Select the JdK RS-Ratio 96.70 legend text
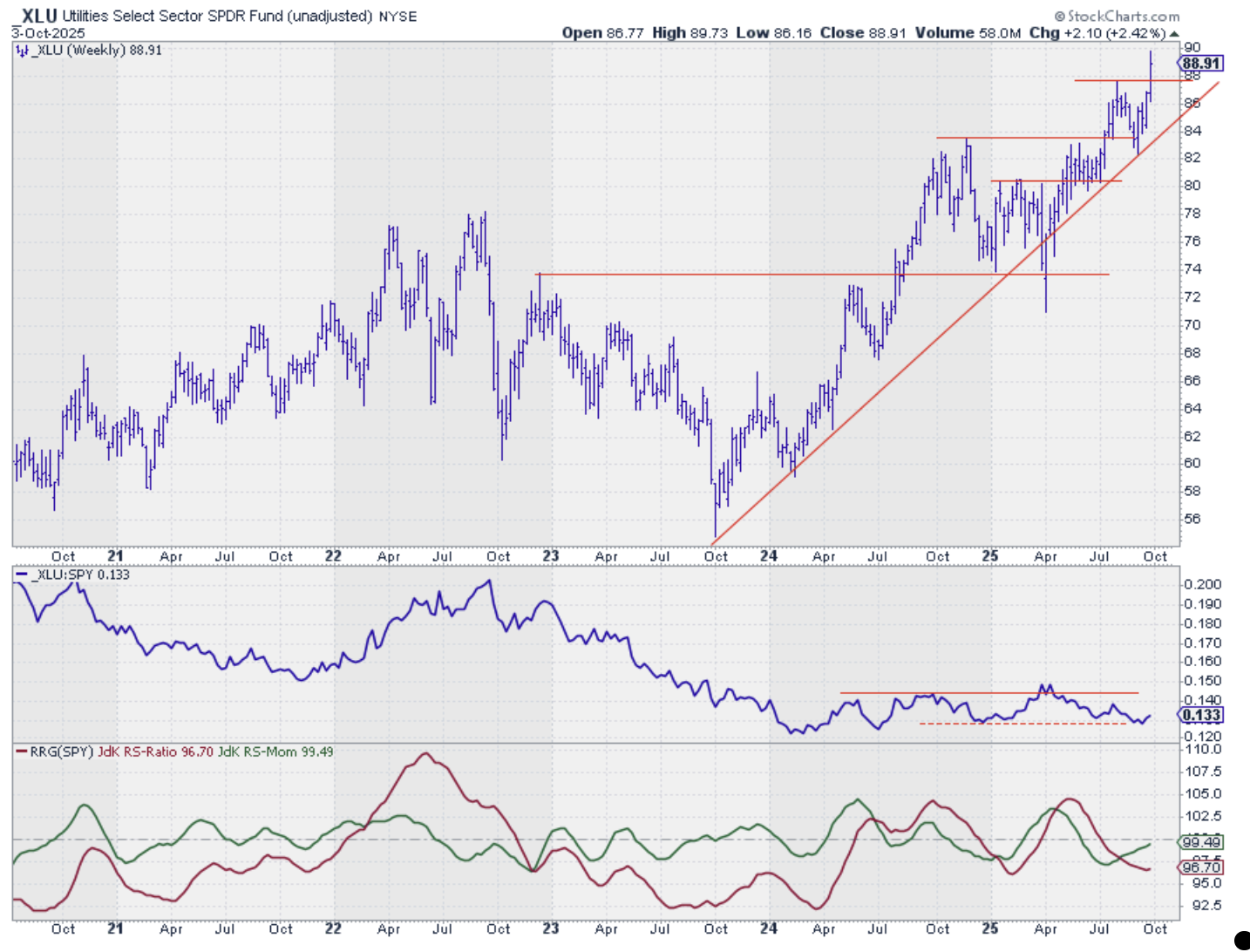The height and width of the screenshot is (952, 1250). click(154, 751)
